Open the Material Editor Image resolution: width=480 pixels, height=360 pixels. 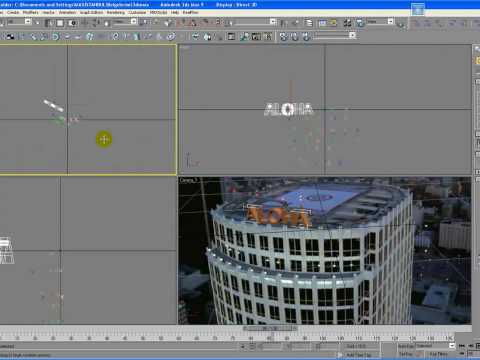coord(347,23)
